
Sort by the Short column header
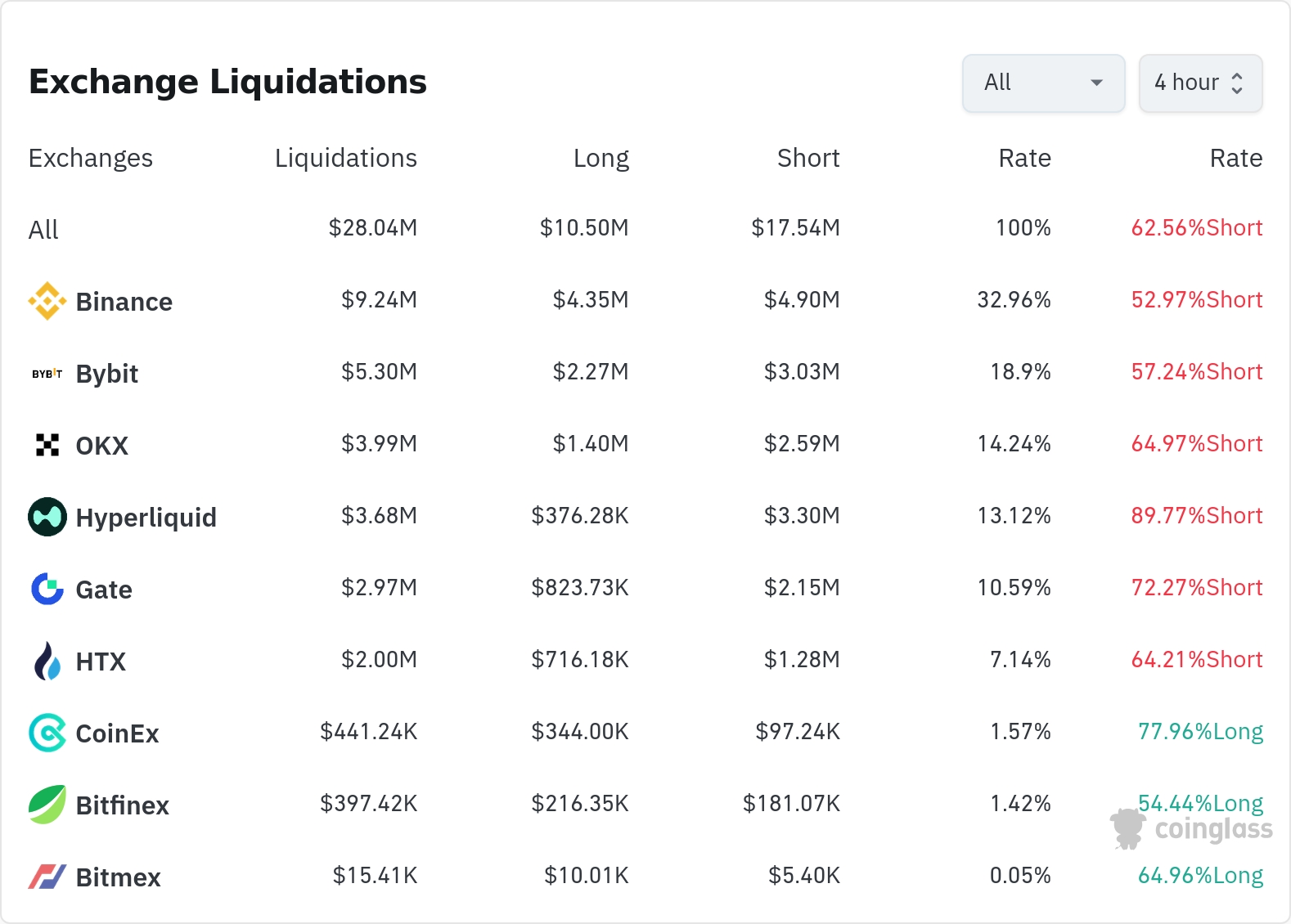pyautogui.click(x=807, y=158)
